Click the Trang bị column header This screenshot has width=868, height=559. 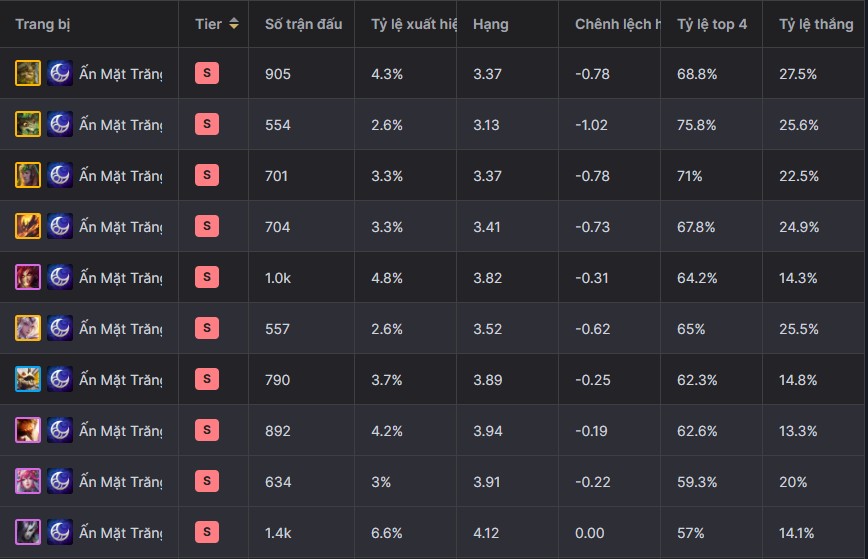(x=43, y=24)
